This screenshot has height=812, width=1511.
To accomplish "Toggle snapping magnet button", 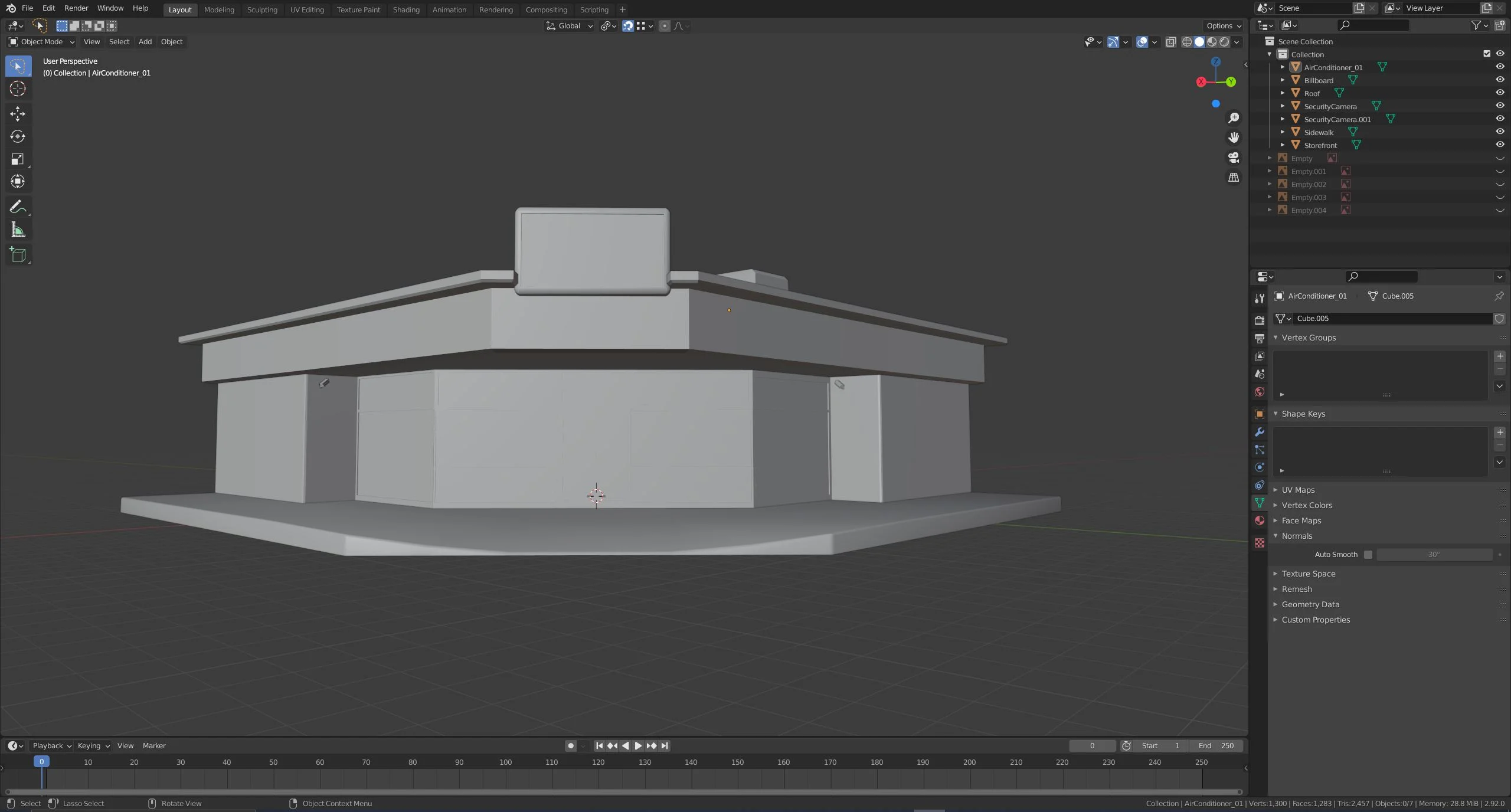I will coord(628,26).
